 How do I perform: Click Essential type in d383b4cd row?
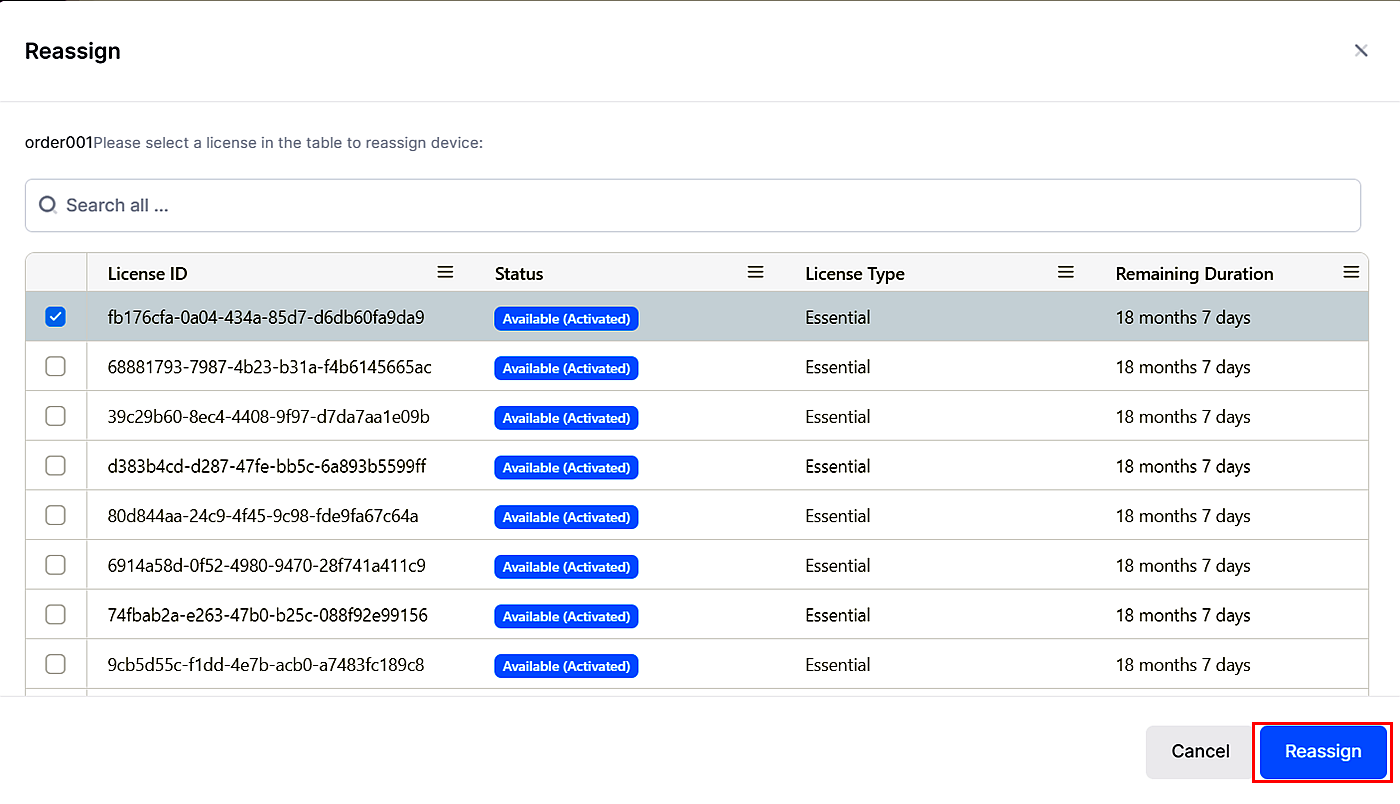point(838,466)
